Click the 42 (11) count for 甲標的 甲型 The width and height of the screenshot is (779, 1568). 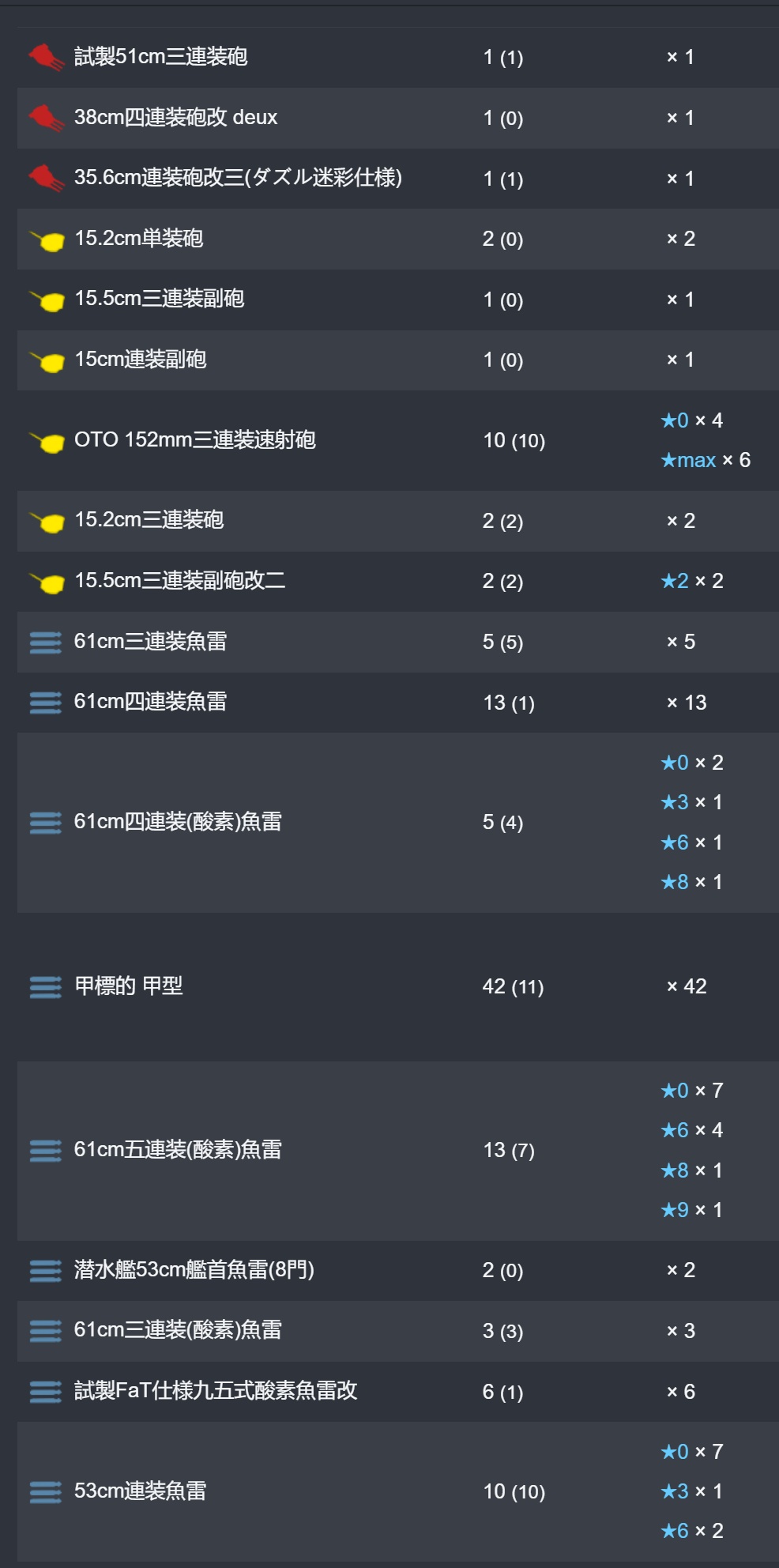pyautogui.click(x=513, y=986)
